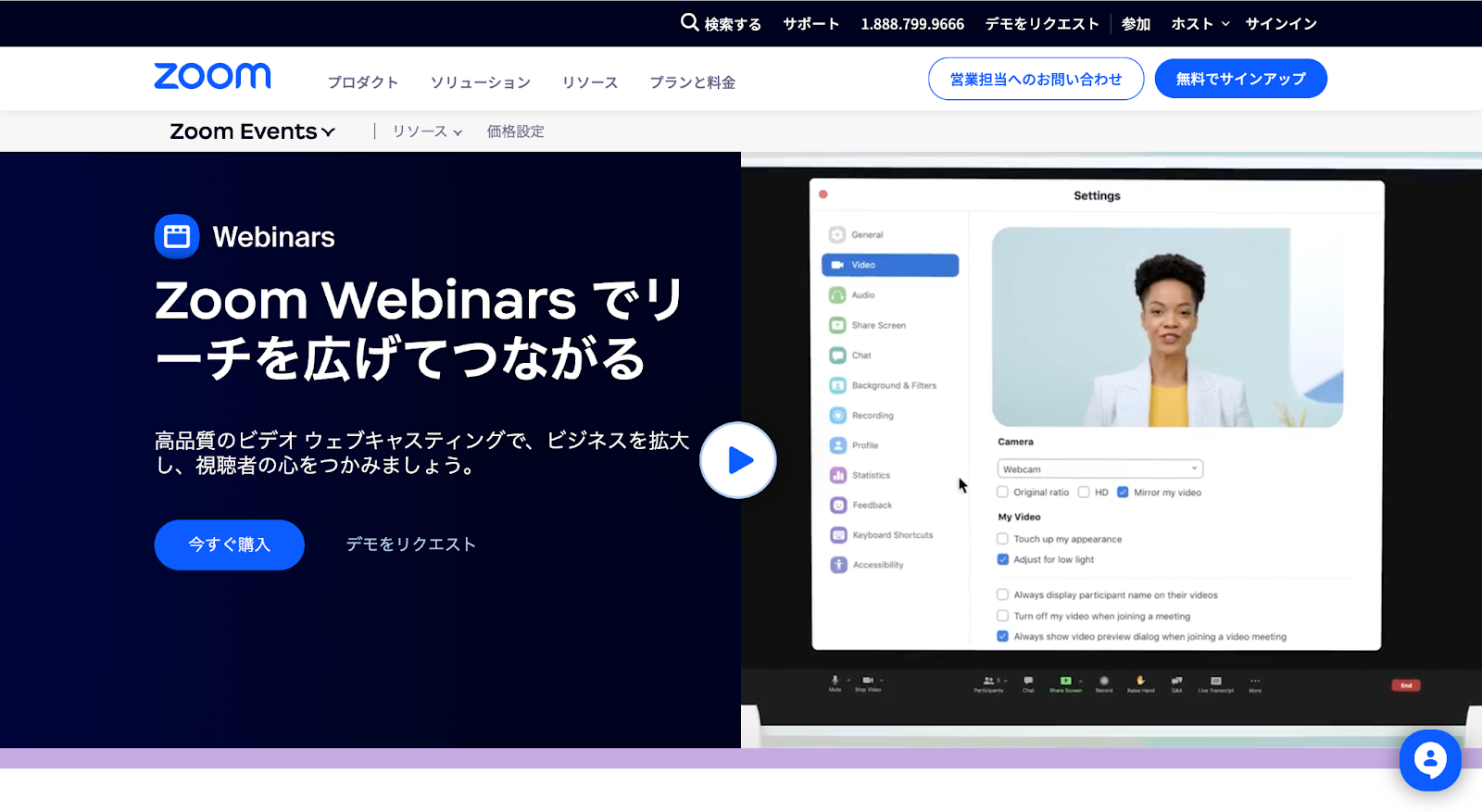The height and width of the screenshot is (812, 1482).
Task: Click the Raise Hand icon
Action: [1141, 681]
